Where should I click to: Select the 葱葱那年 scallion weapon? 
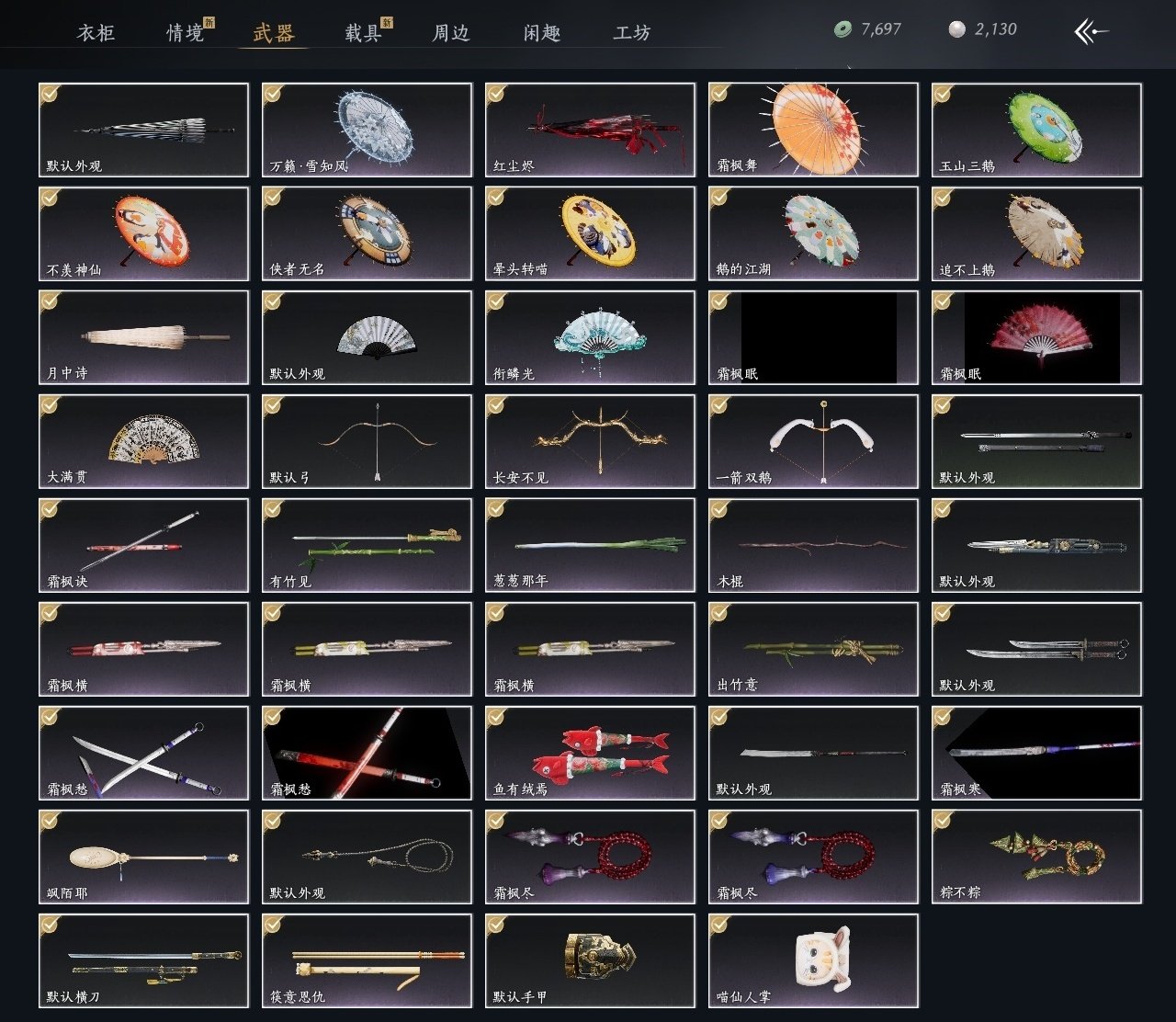point(590,545)
